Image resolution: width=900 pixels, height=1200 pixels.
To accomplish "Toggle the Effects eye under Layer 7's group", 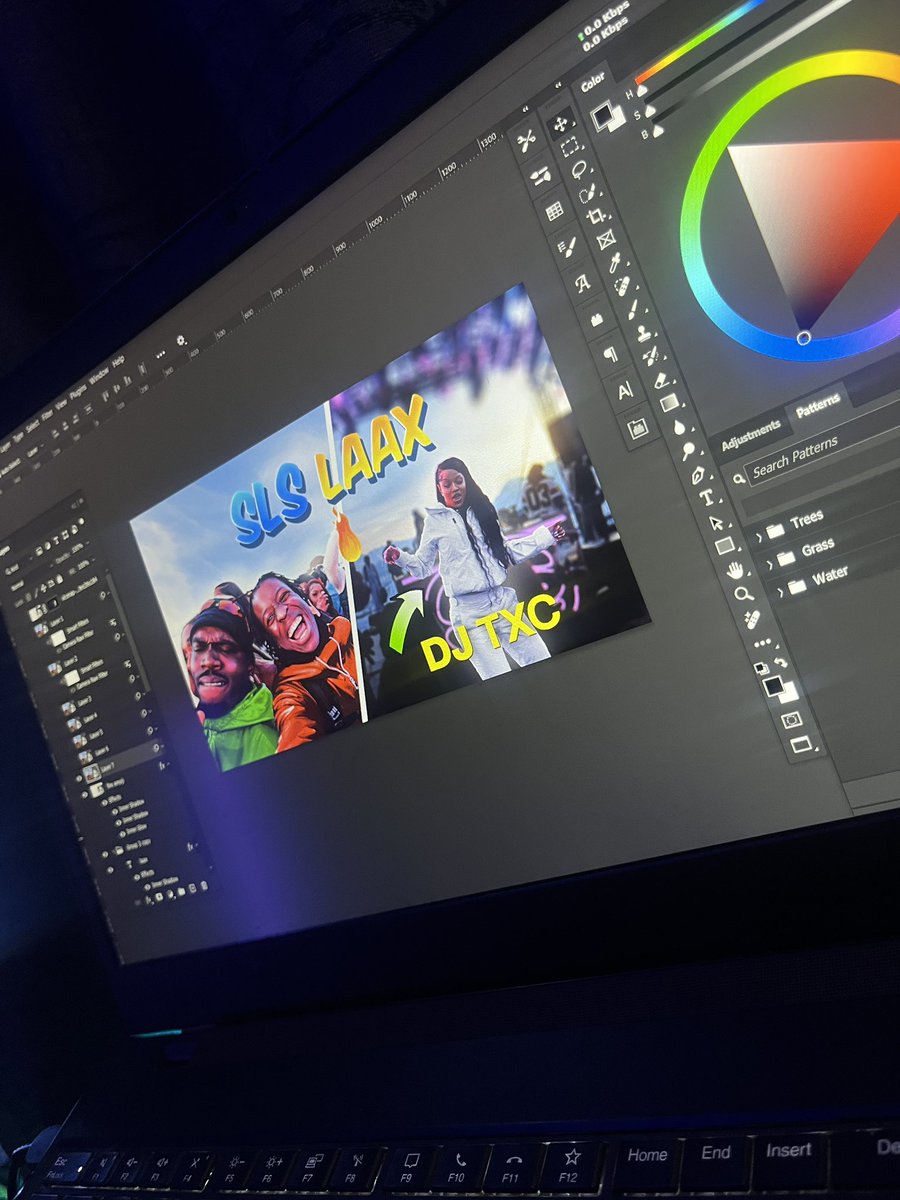I will coord(104,803).
